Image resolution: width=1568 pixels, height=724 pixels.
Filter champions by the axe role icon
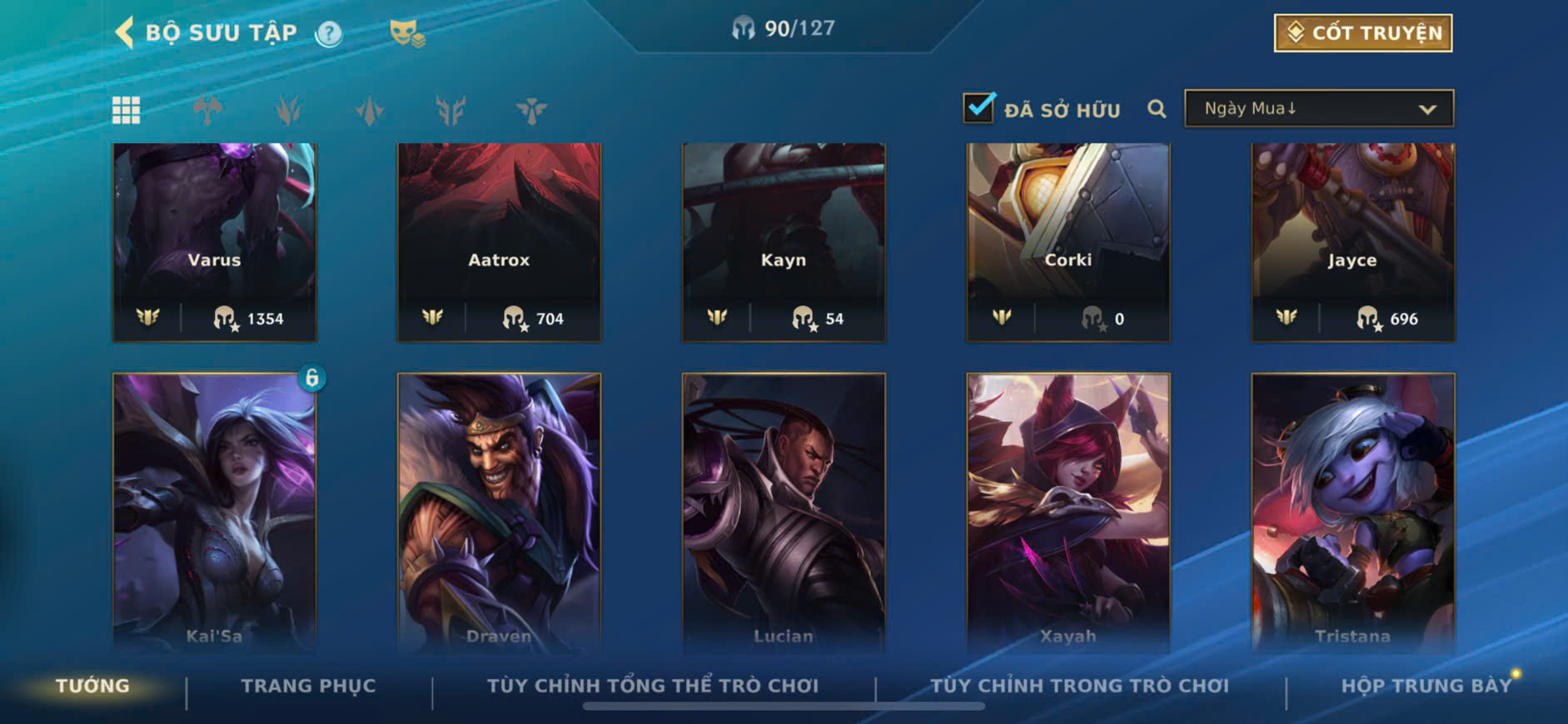(207, 110)
